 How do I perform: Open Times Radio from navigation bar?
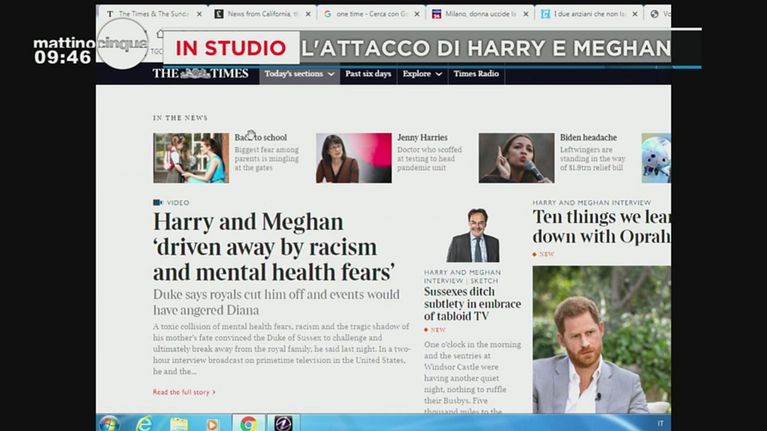click(476, 73)
